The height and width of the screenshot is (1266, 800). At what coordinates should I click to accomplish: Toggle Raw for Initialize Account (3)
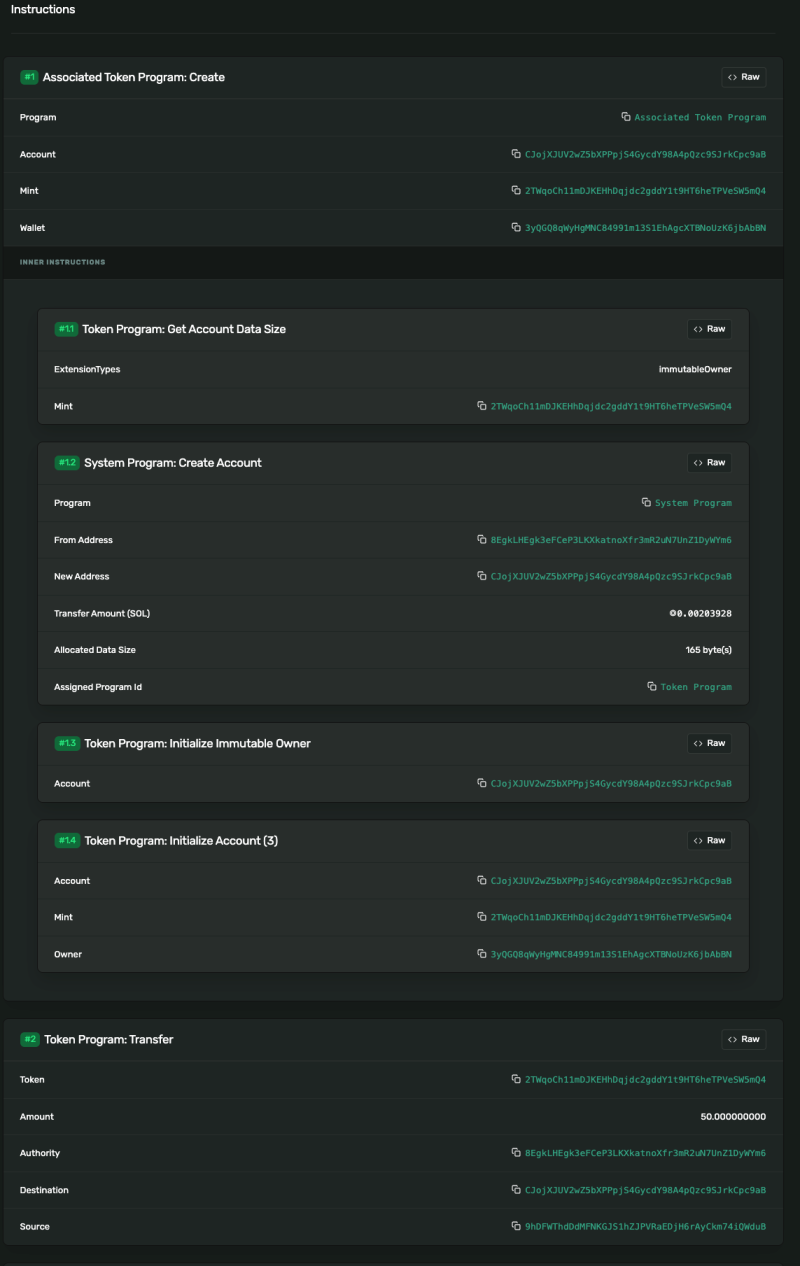click(x=709, y=840)
